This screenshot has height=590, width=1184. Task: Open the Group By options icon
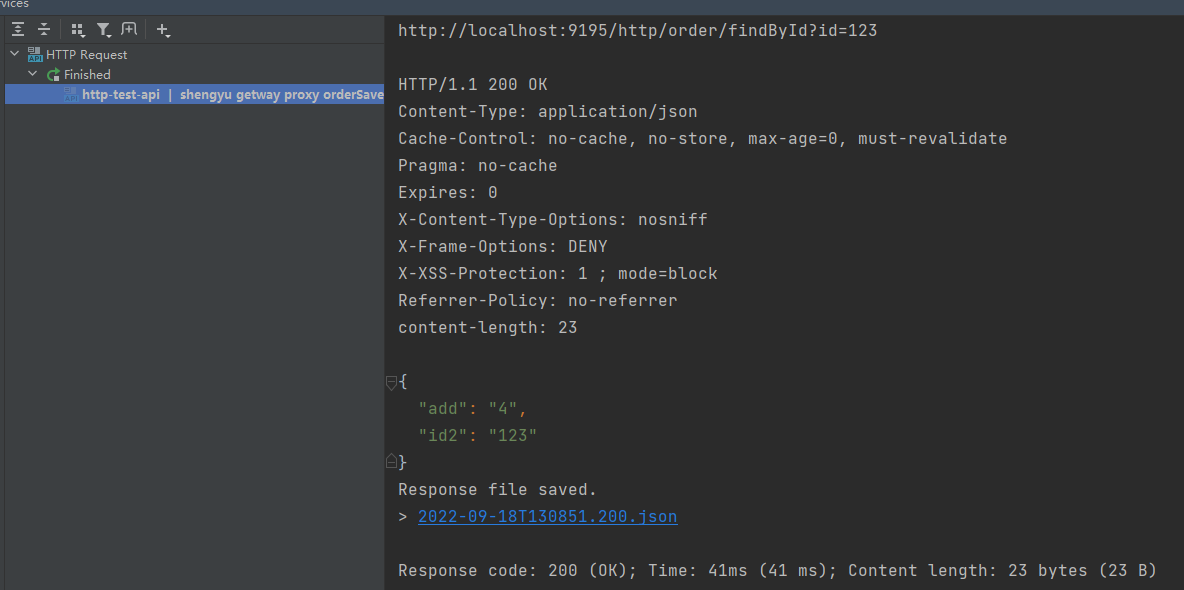(78, 30)
